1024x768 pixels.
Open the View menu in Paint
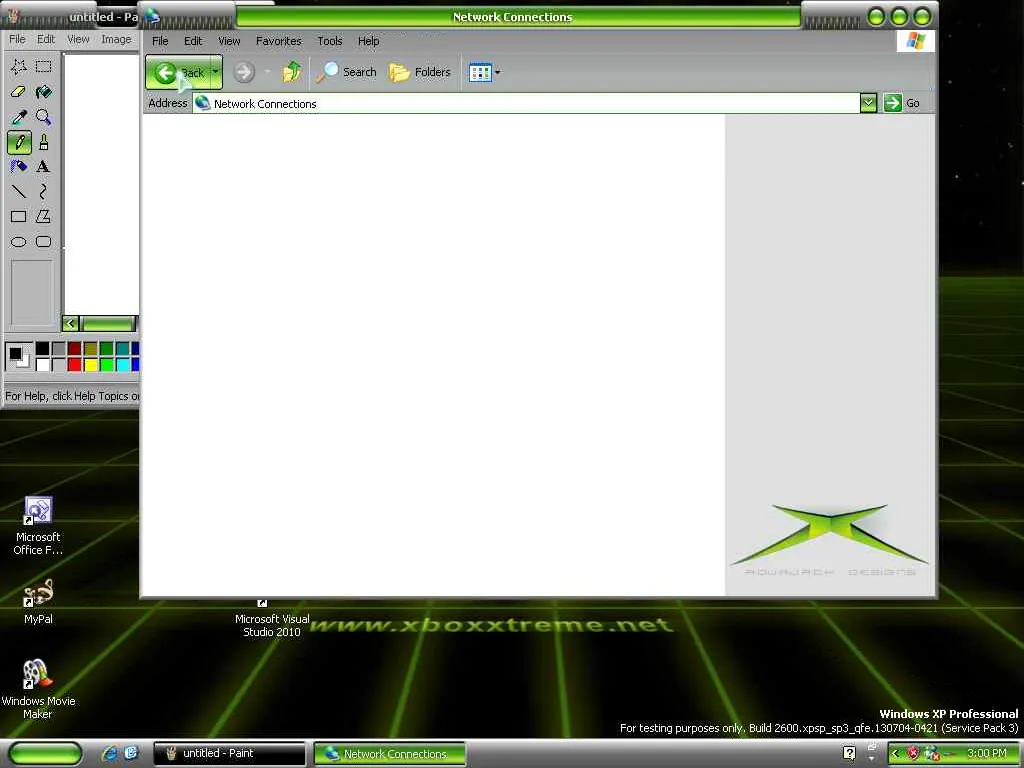click(78, 39)
